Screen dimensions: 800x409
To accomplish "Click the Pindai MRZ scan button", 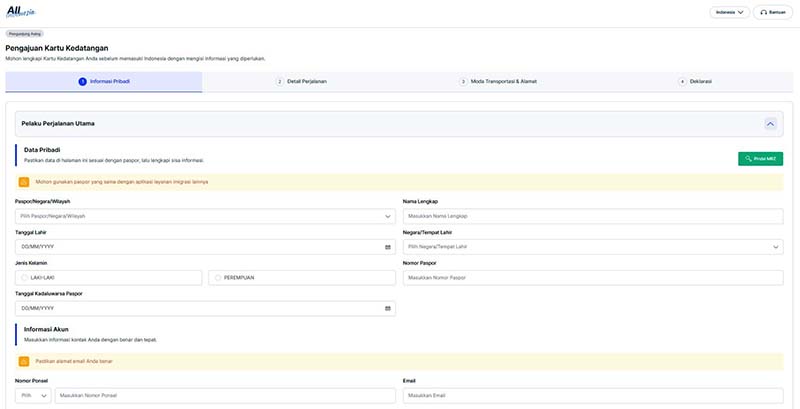I will tap(760, 158).
